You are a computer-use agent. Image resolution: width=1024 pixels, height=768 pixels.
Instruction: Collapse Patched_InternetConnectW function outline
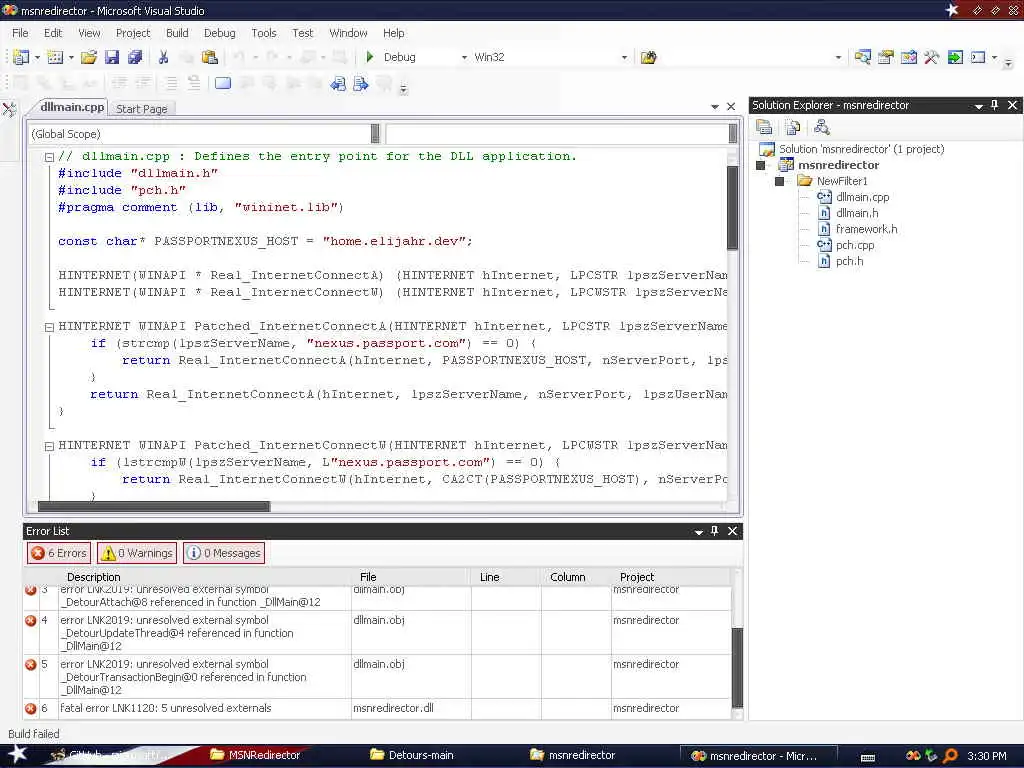tap(49, 446)
